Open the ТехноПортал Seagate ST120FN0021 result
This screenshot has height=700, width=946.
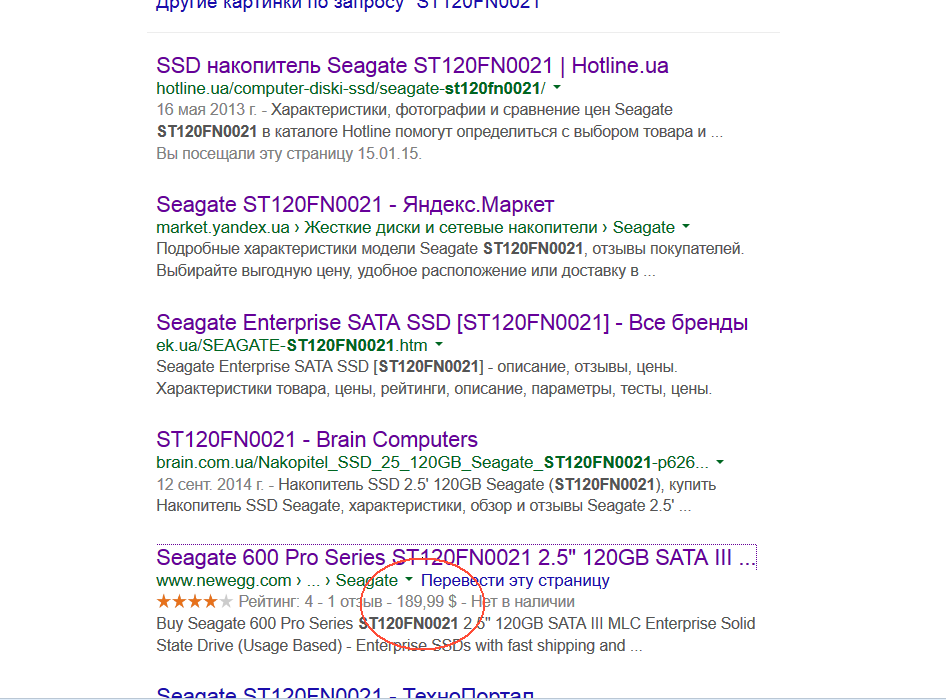click(x=345, y=693)
